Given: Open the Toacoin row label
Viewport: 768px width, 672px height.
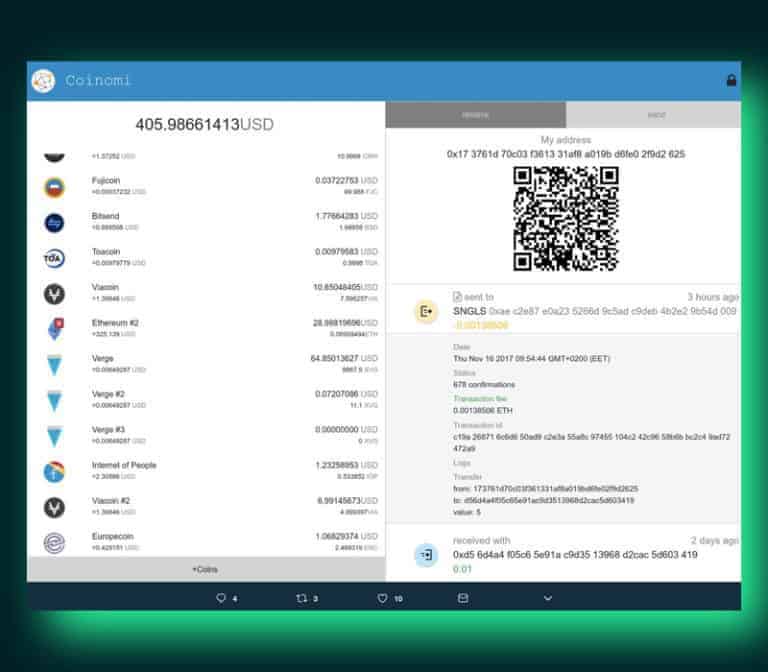Looking at the screenshot, I should pyautogui.click(x=106, y=251).
